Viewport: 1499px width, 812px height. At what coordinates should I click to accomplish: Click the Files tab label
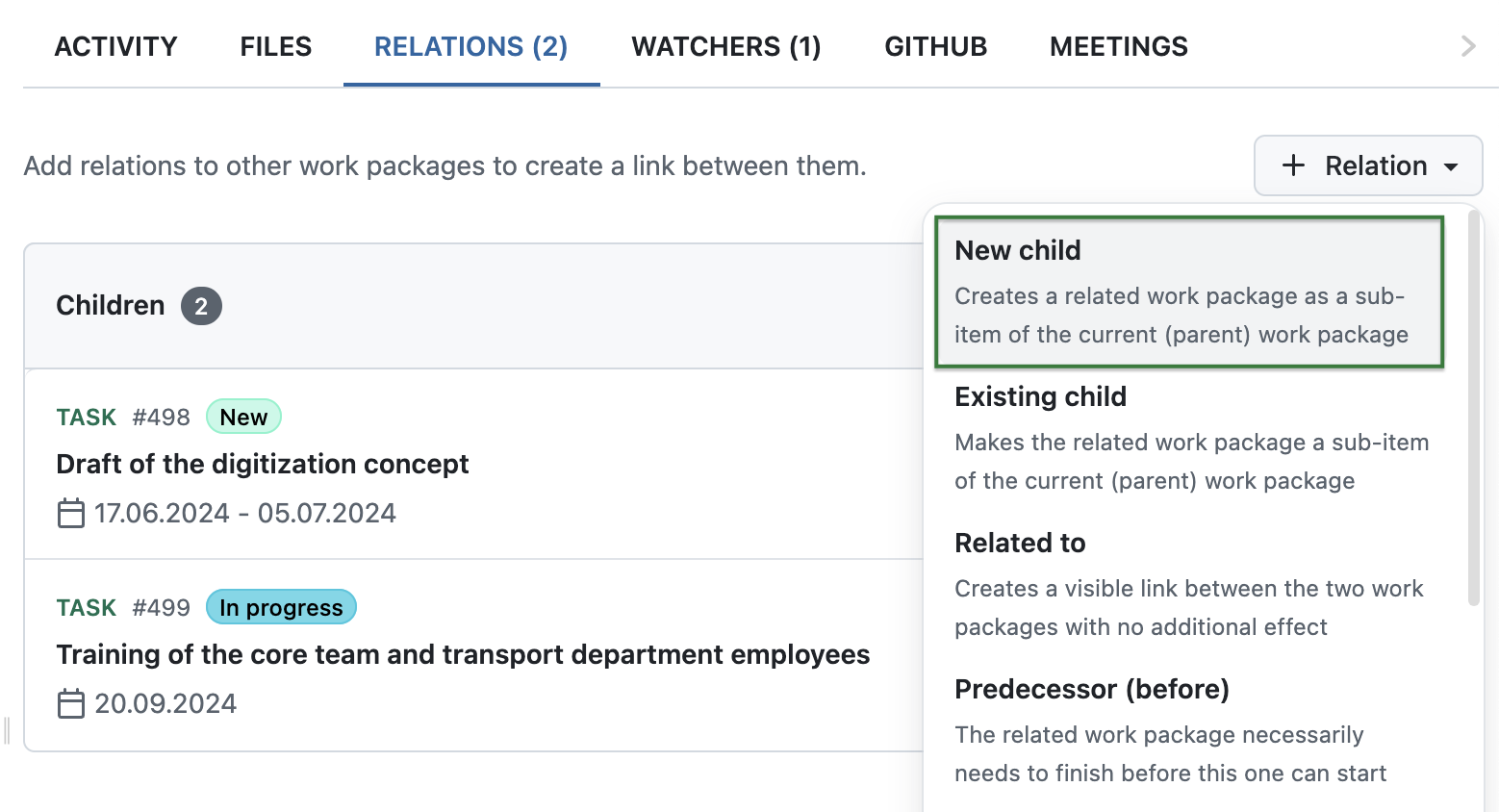[275, 45]
